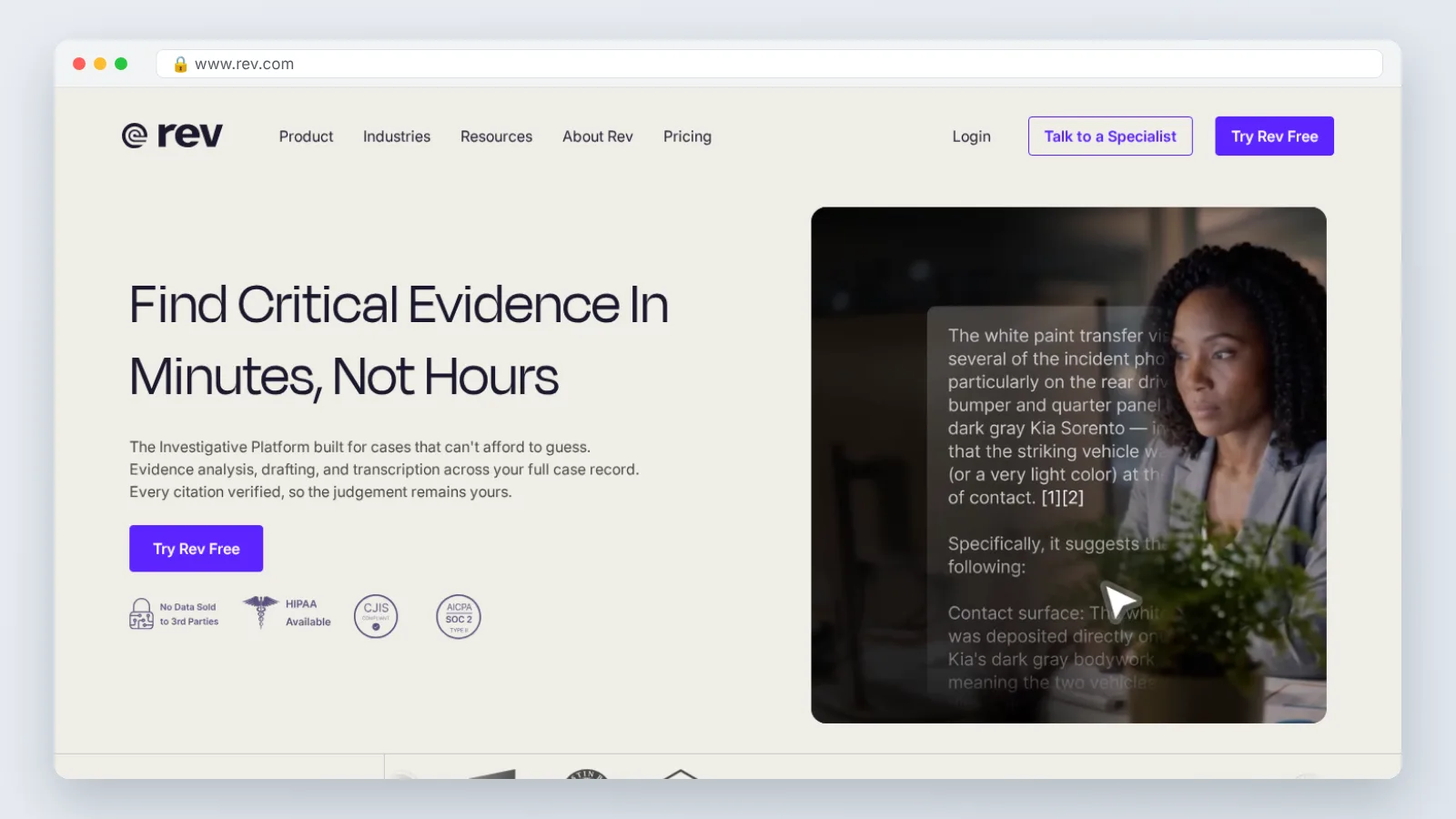
Task: Click the HIPAA caduceus icon
Action: pos(260,612)
